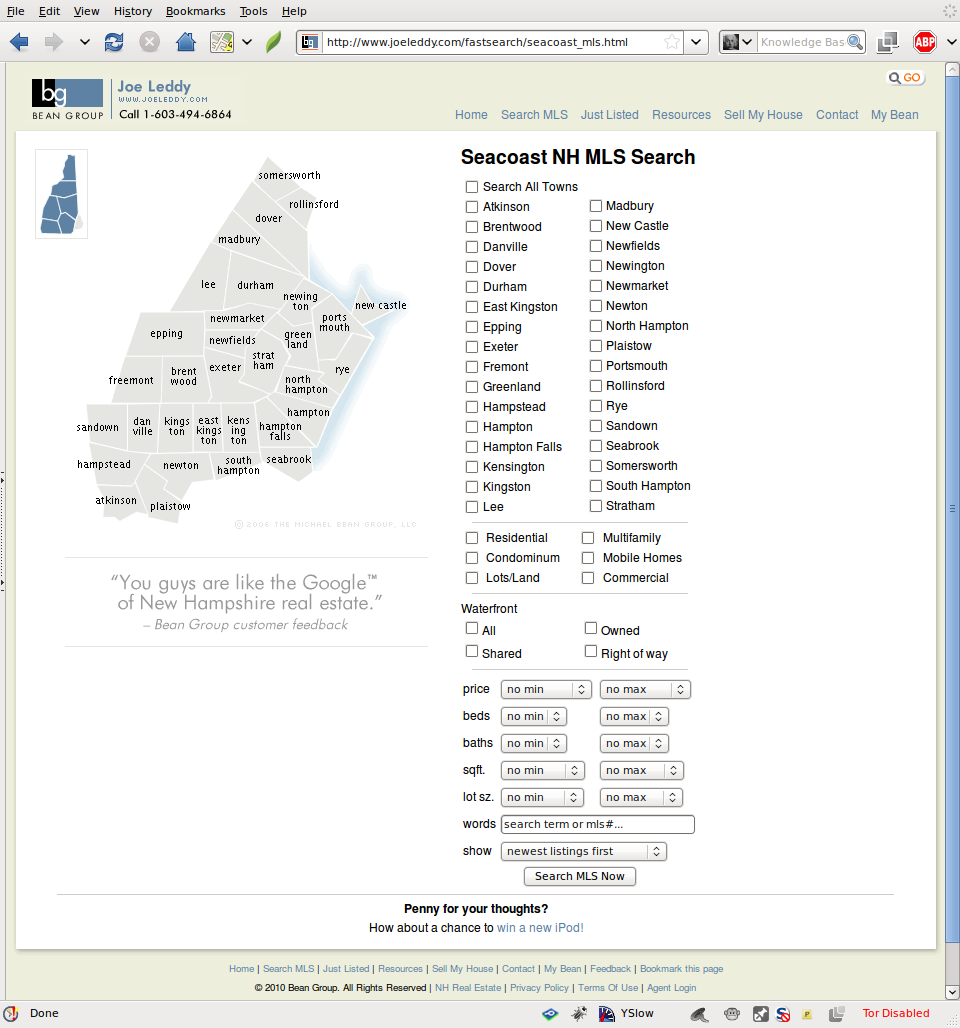This screenshot has height=1028, width=960.
Task: Click the Adblock Plus ABP icon
Action: [925, 42]
